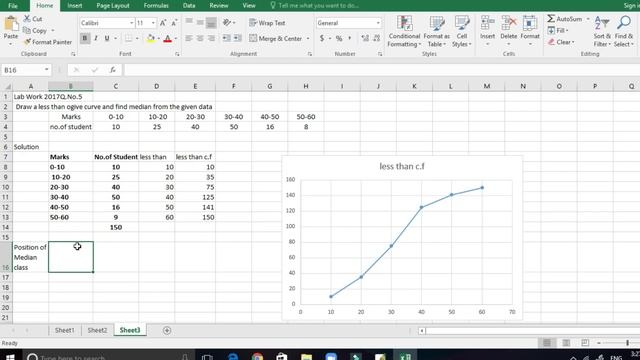Open the Name Box dropdown arrow
This screenshot has width=640, height=360.
pyautogui.click(x=47, y=70)
